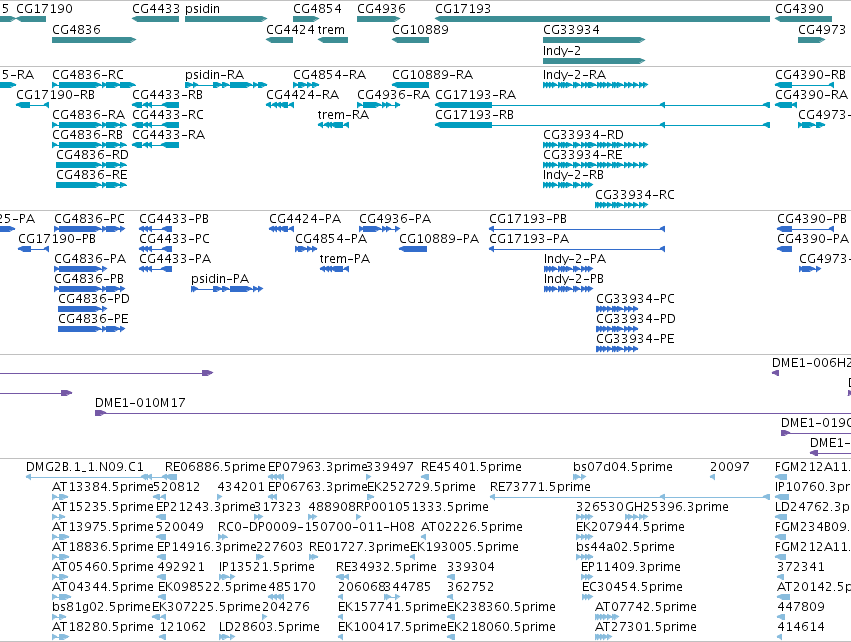Select EST GH25396.3prime
Image resolution: width=851 pixels, height=642 pixels.
[x=677, y=507]
